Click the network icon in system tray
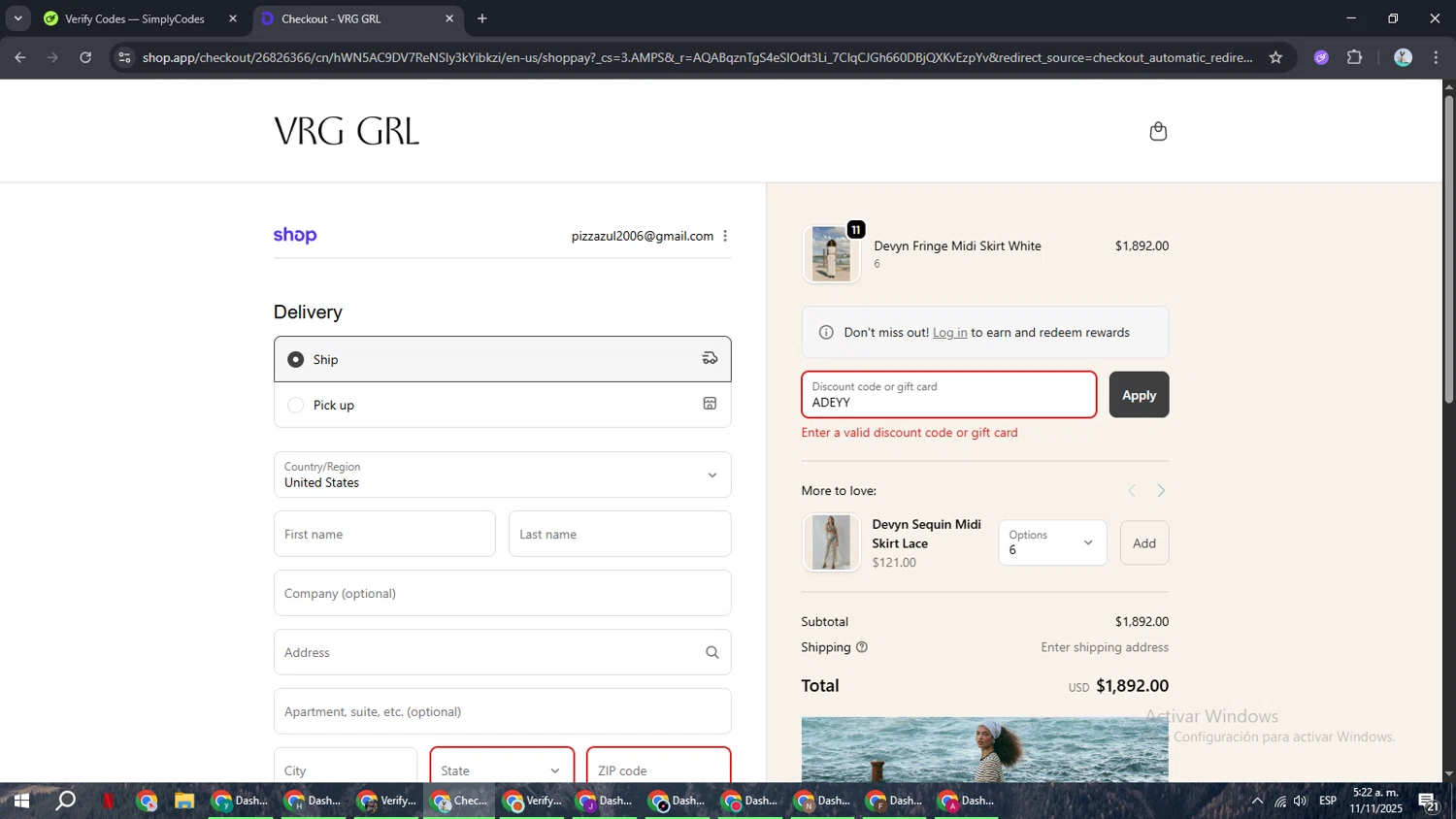This screenshot has height=819, width=1456. click(x=1280, y=801)
